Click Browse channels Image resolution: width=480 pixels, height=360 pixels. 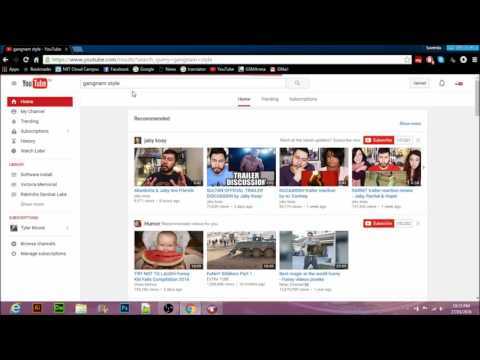click(38, 244)
